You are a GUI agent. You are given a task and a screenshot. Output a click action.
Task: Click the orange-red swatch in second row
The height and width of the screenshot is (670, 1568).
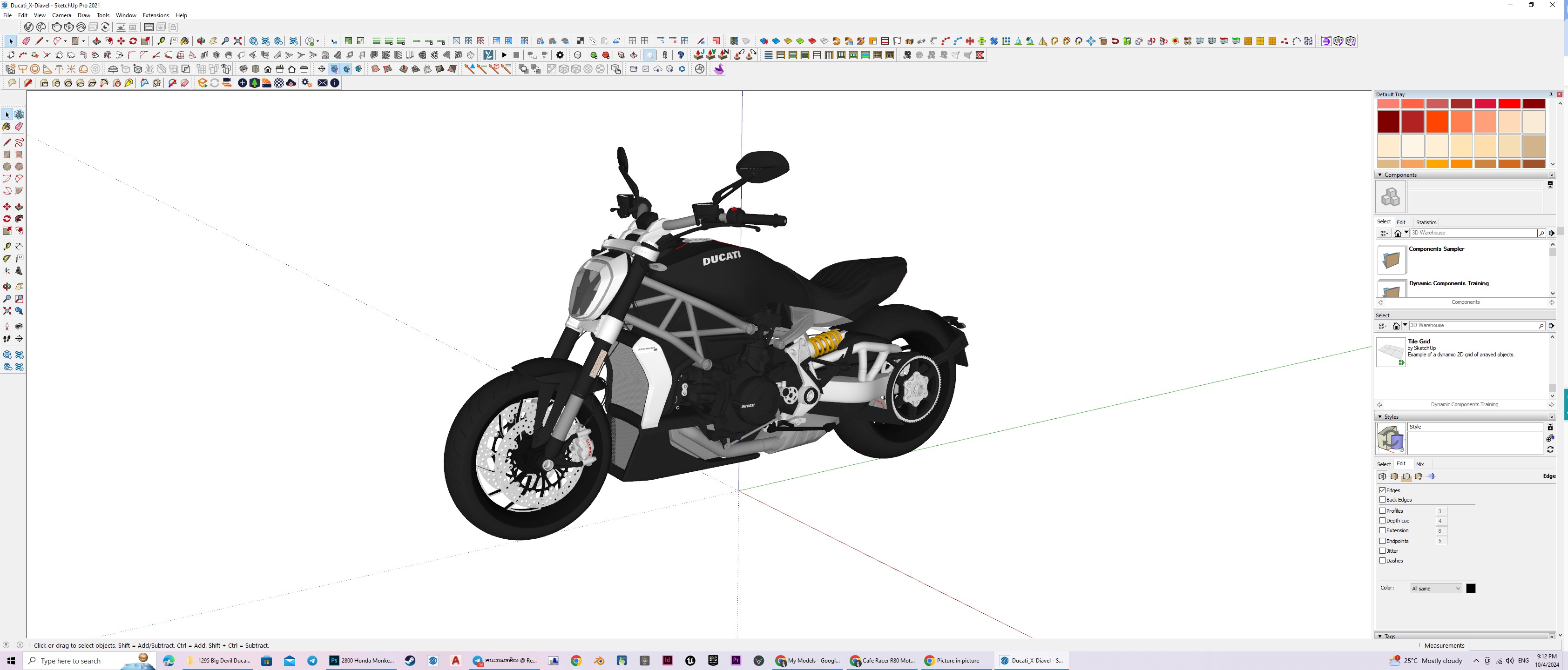[x=1437, y=122]
